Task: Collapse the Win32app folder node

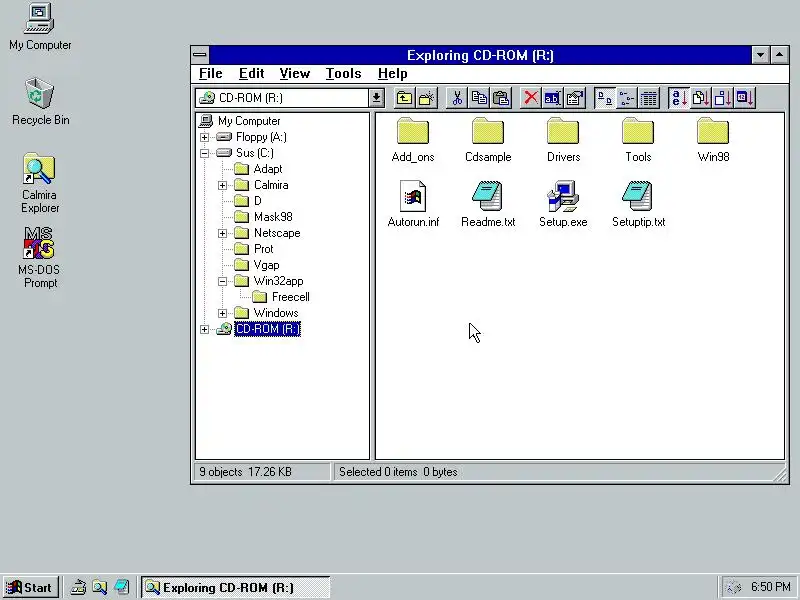Action: pyautogui.click(x=222, y=281)
